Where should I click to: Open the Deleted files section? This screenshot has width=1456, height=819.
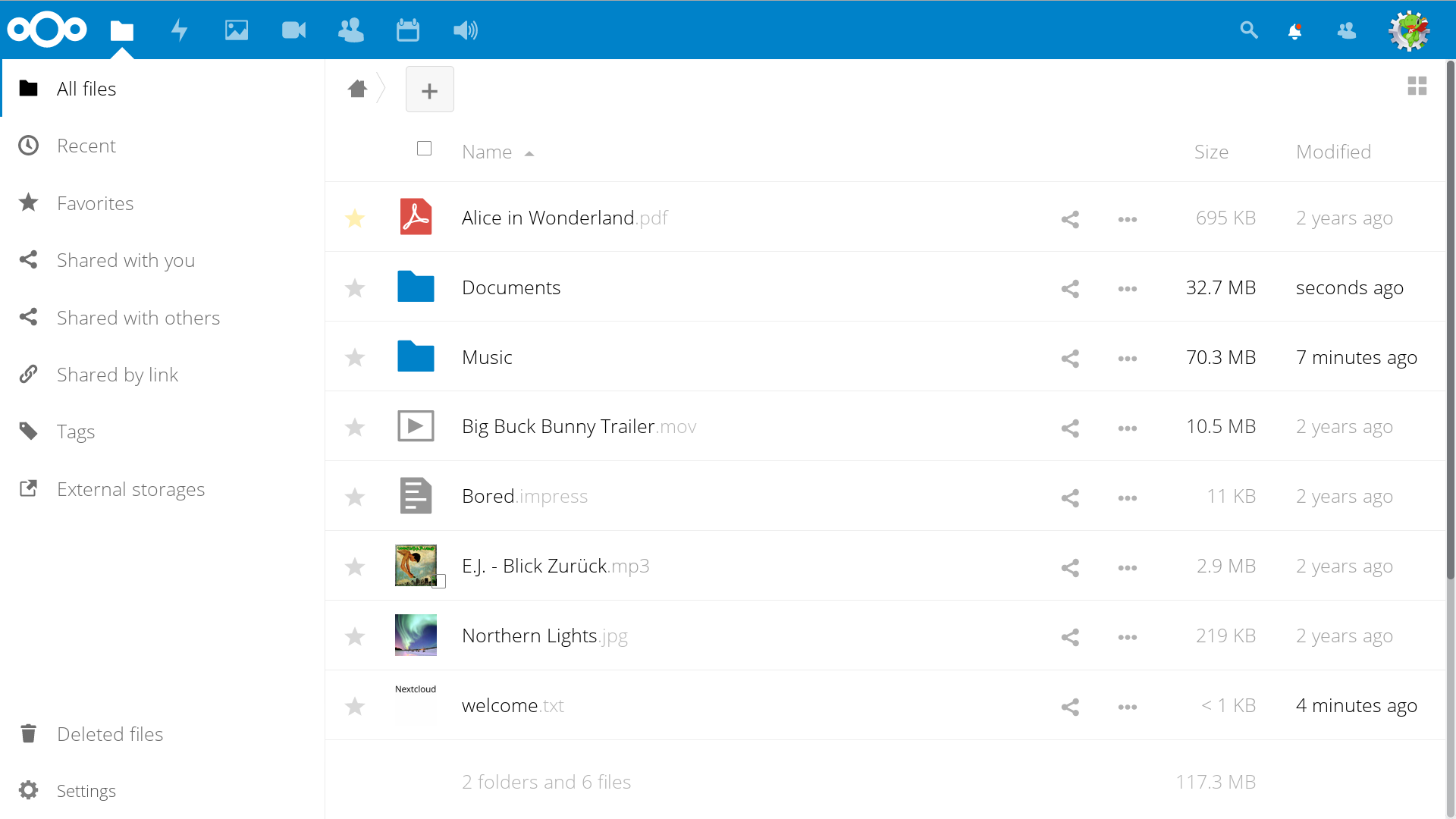(x=109, y=733)
